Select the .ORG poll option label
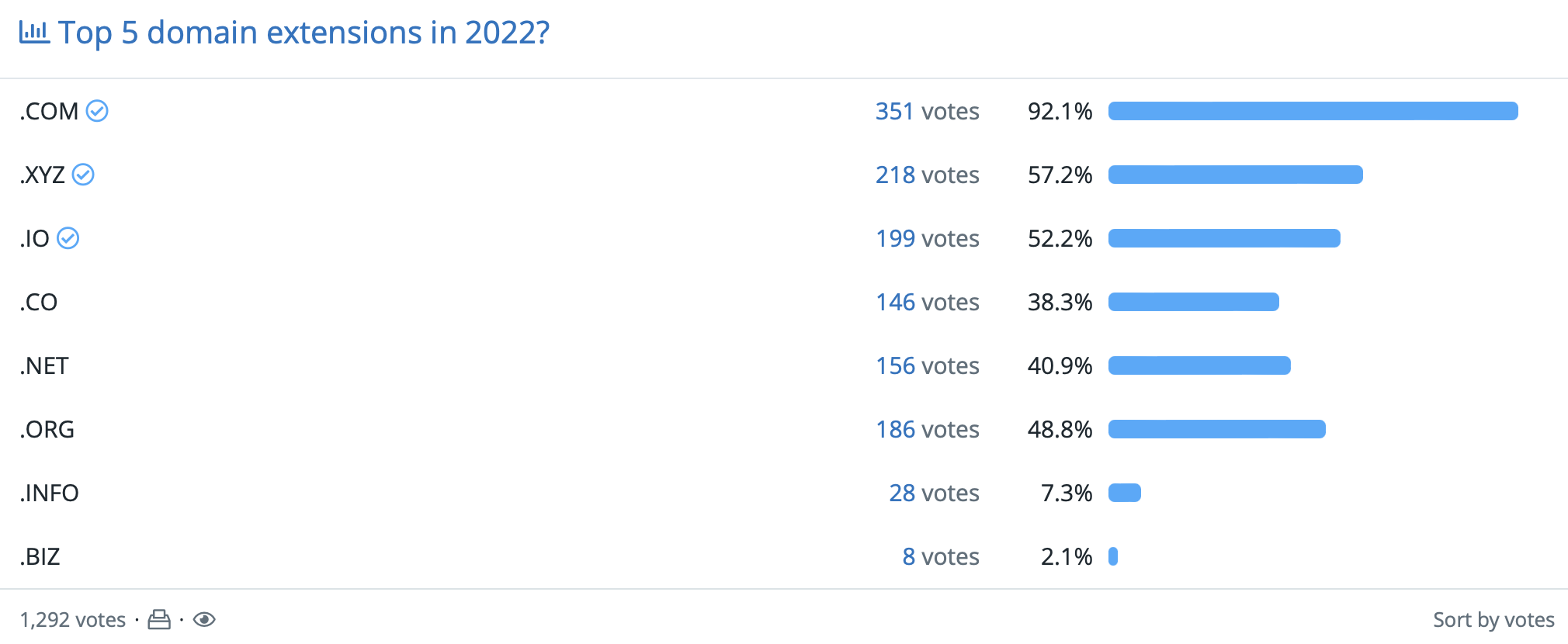The height and width of the screenshot is (644, 1568). [x=48, y=430]
